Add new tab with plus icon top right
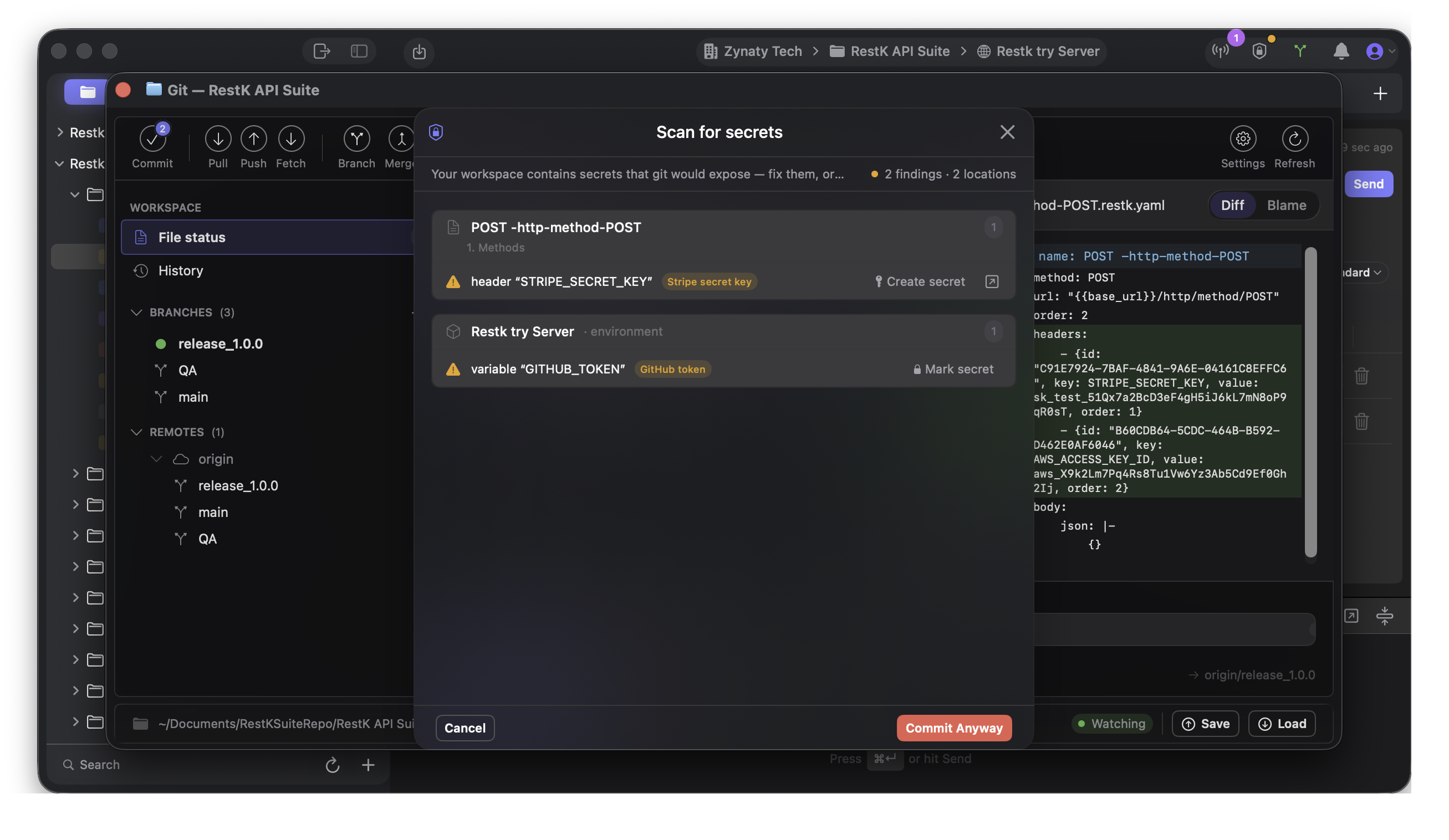 1380,93
